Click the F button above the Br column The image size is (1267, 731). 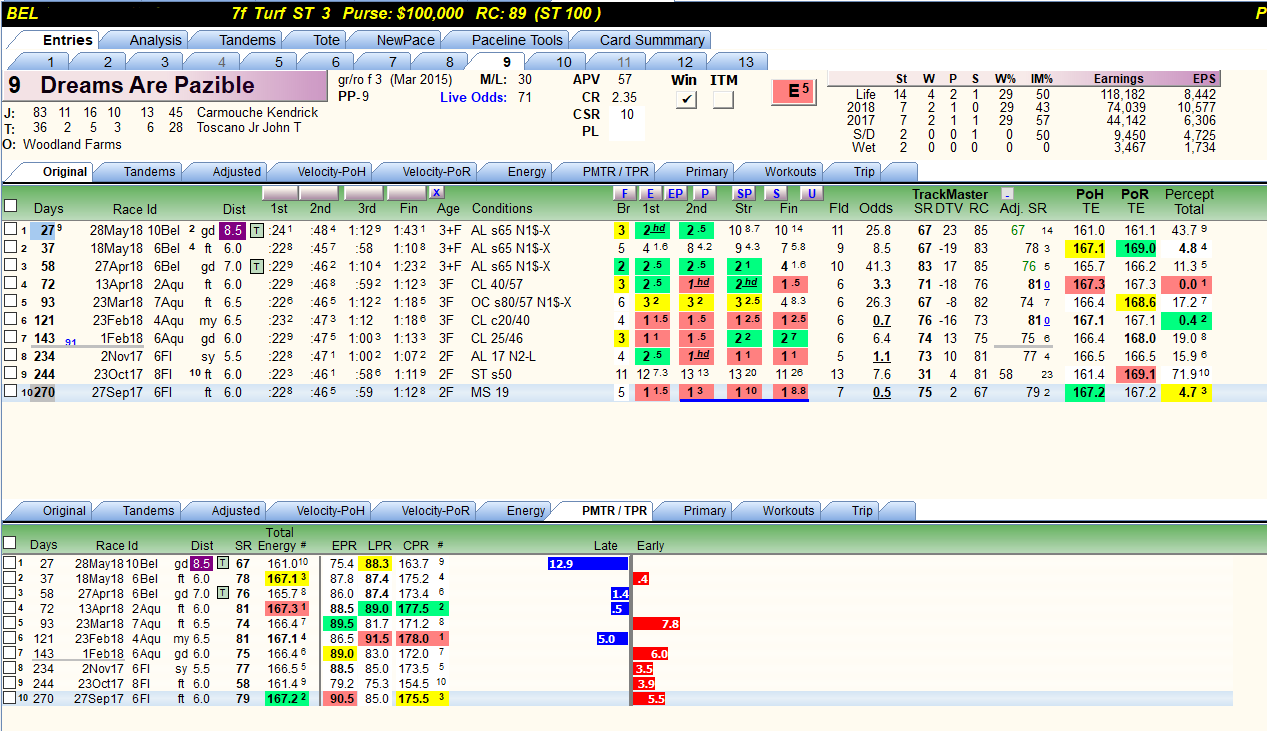click(623, 193)
